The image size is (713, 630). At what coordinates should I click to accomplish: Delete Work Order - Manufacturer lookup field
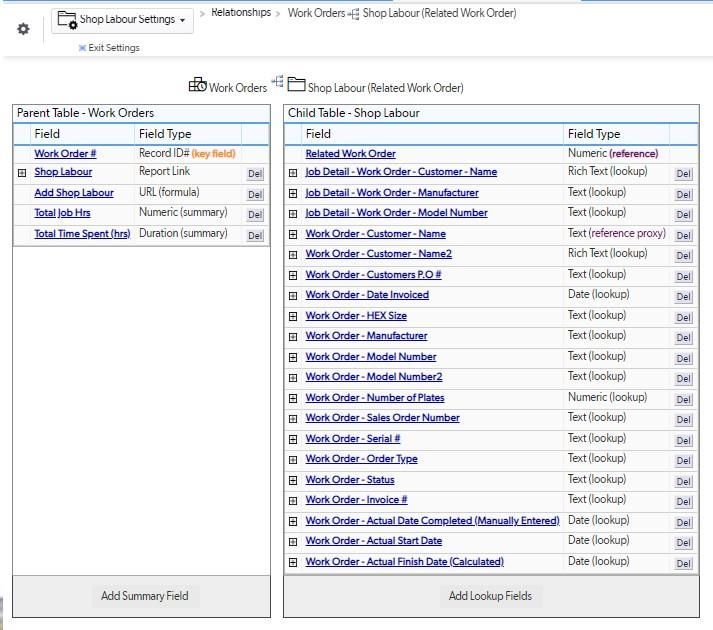(x=683, y=338)
